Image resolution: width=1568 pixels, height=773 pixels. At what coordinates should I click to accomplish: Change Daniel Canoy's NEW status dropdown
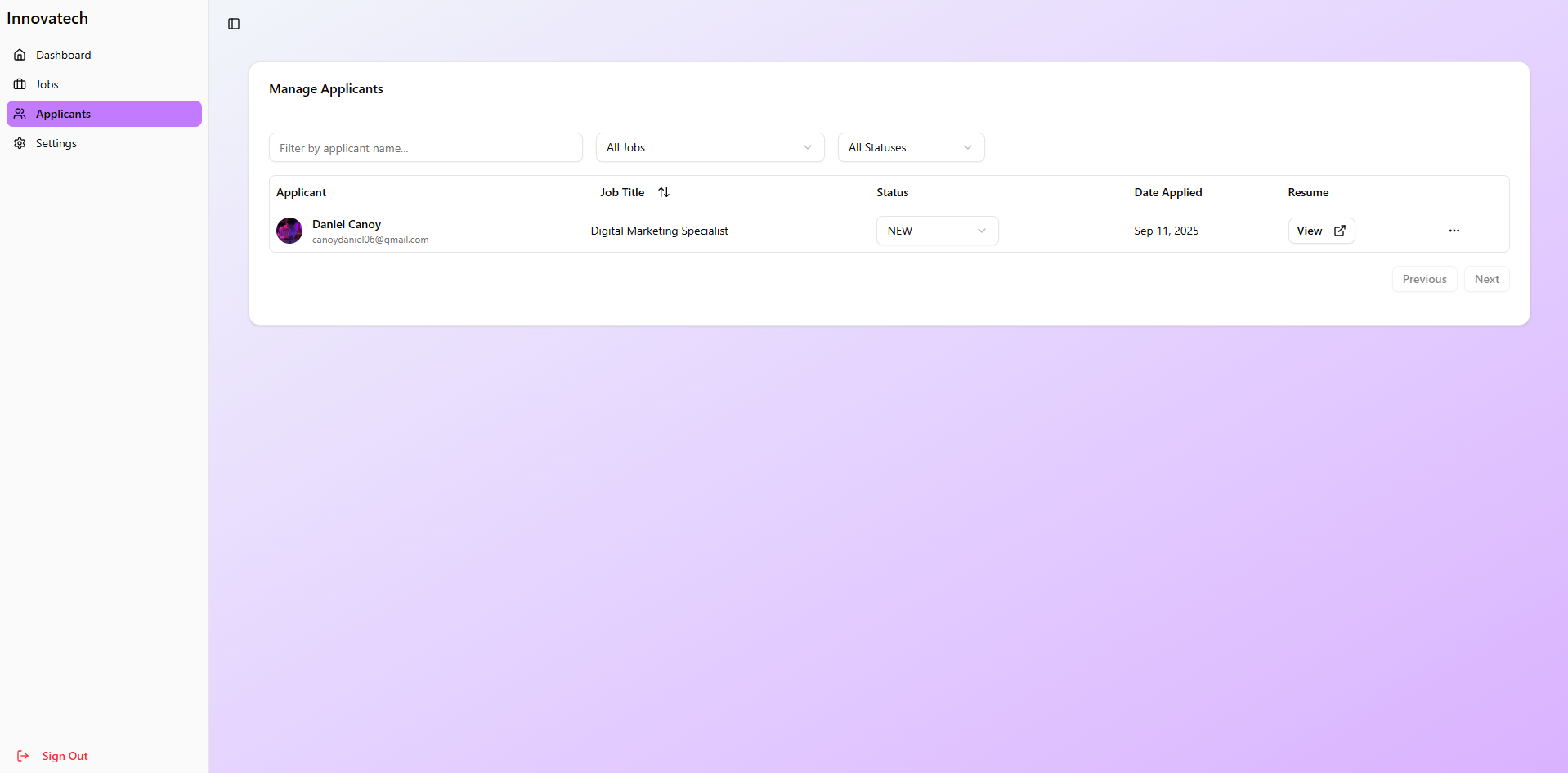point(937,231)
